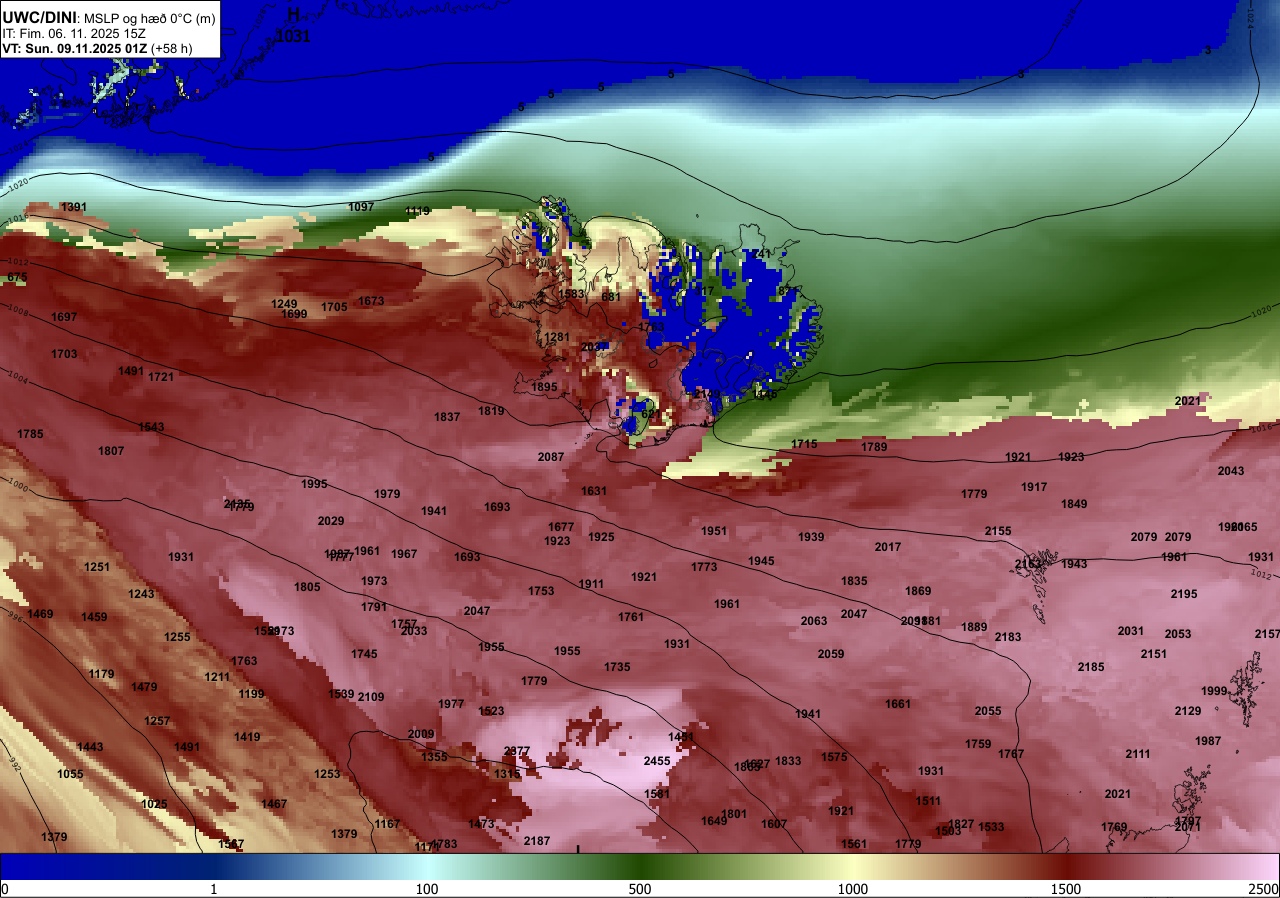
Task: Click the 1979 height value
Action: tap(387, 494)
